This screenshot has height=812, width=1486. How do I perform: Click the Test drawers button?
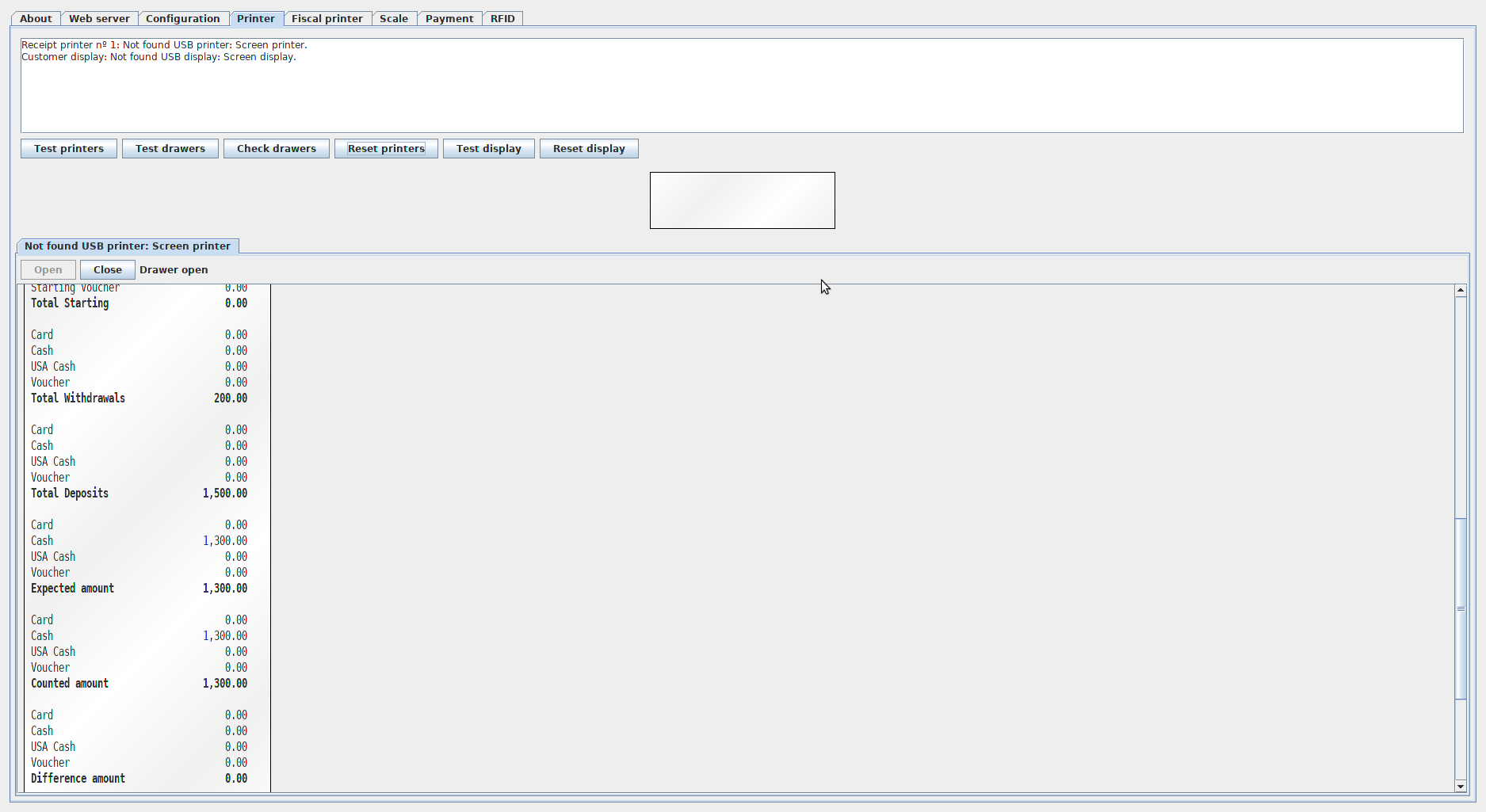pos(170,149)
